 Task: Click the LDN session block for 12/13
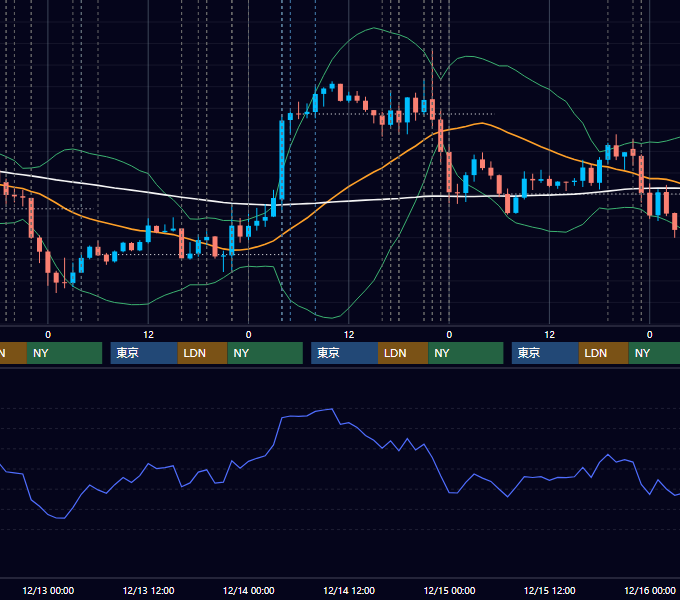coord(203,353)
